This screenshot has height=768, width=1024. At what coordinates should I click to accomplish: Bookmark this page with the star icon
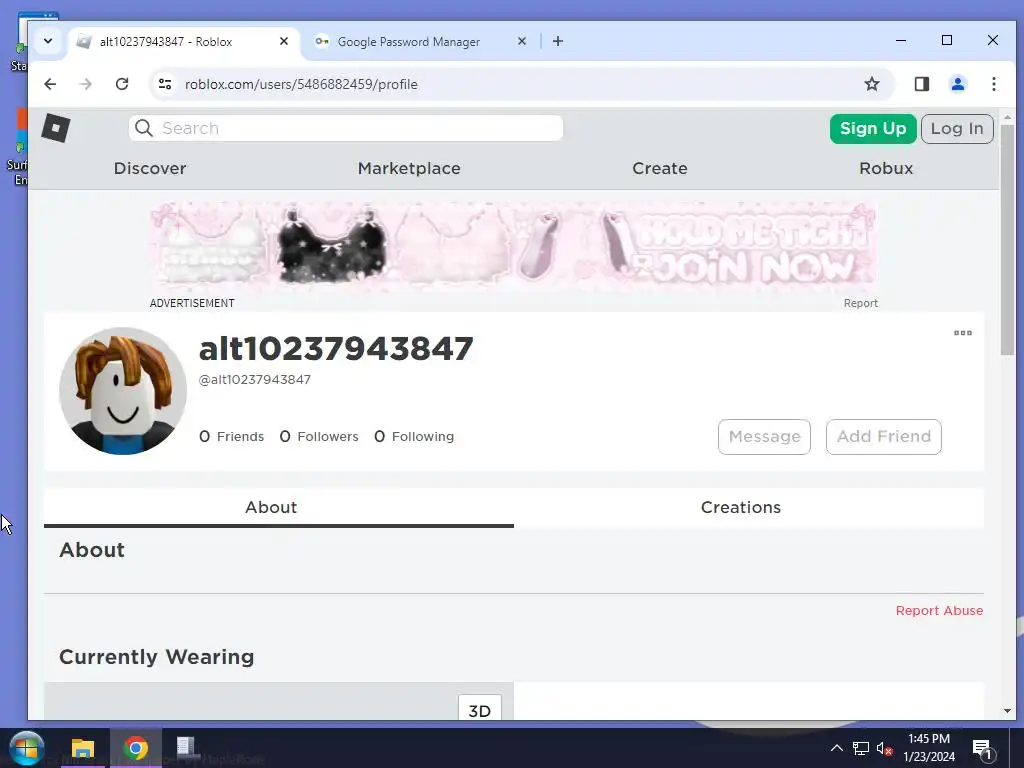click(872, 84)
